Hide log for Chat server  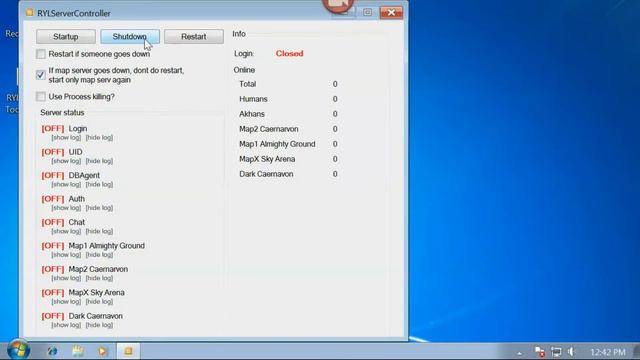click(99, 231)
